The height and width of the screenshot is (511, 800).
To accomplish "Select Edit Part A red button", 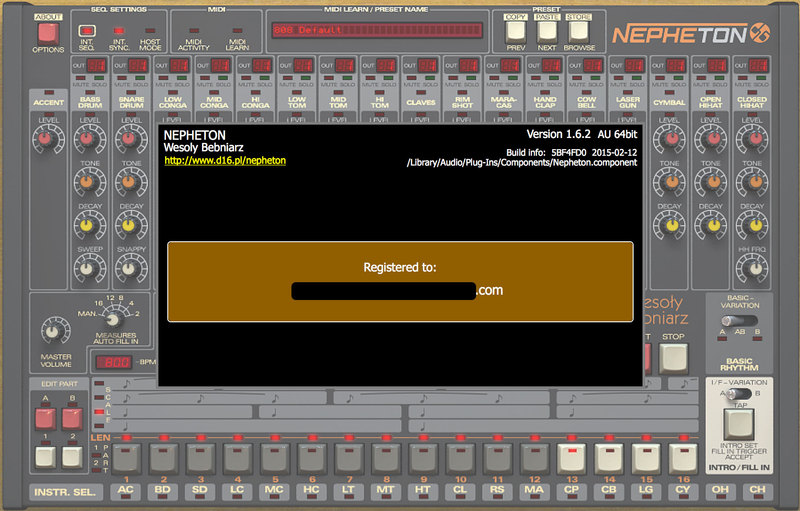I will point(45,418).
